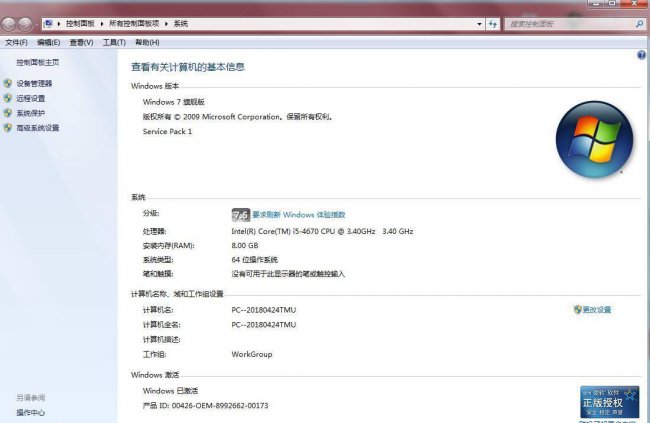The width and height of the screenshot is (650, 423).
Task: Open 远程设置 link
Action: click(31, 98)
